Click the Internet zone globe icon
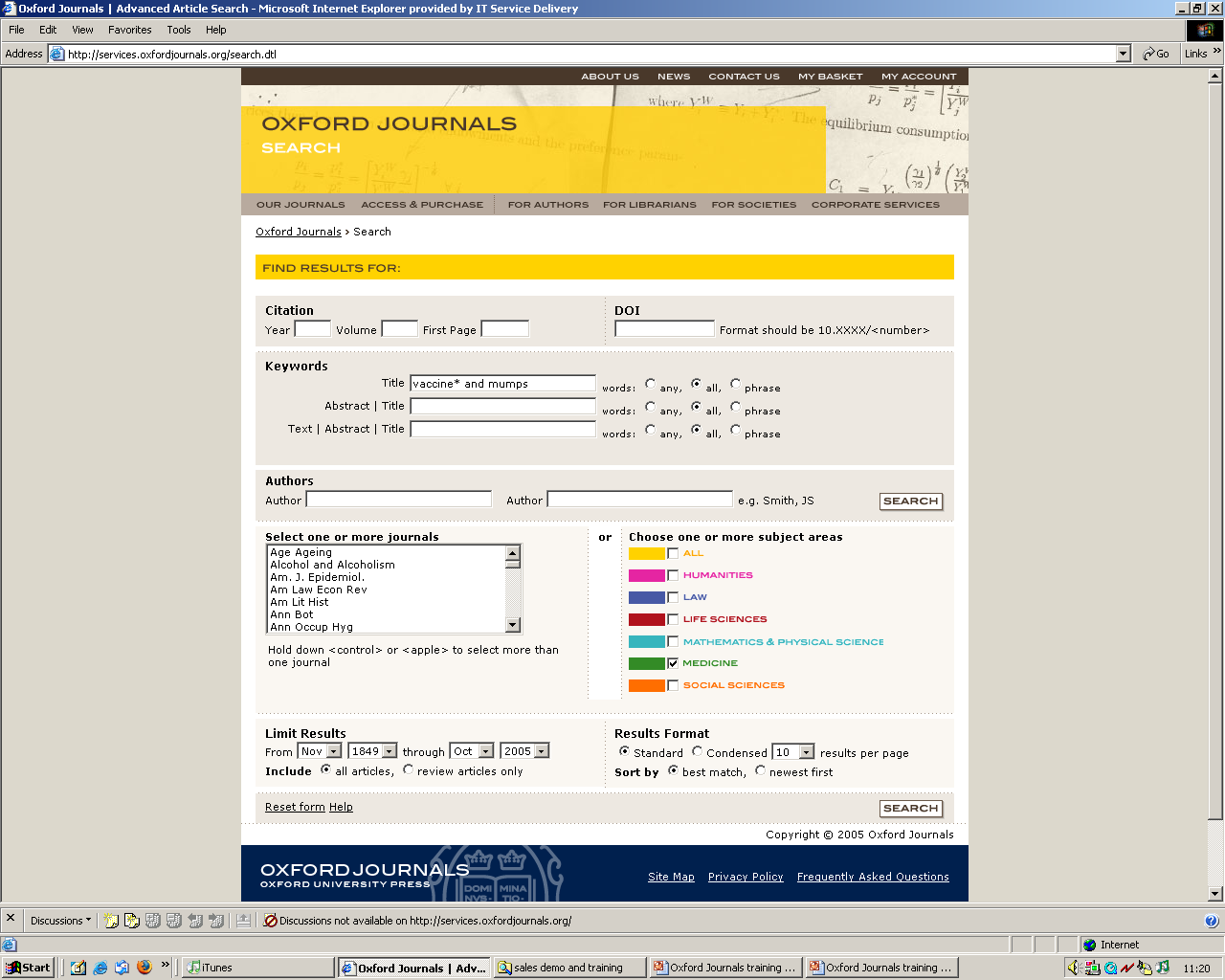1225x980 pixels. point(1089,945)
